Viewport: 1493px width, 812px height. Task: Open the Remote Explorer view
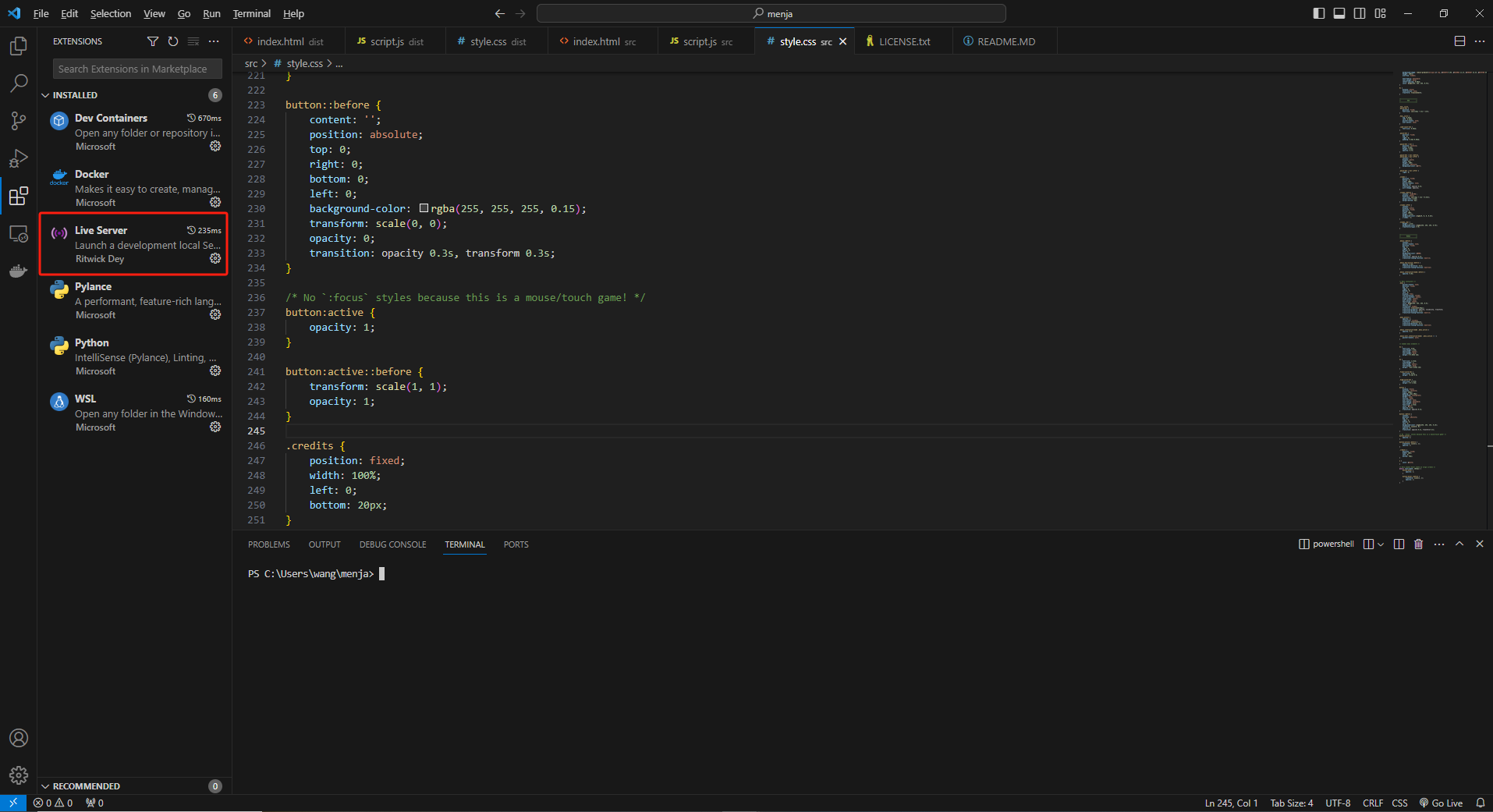click(19, 233)
